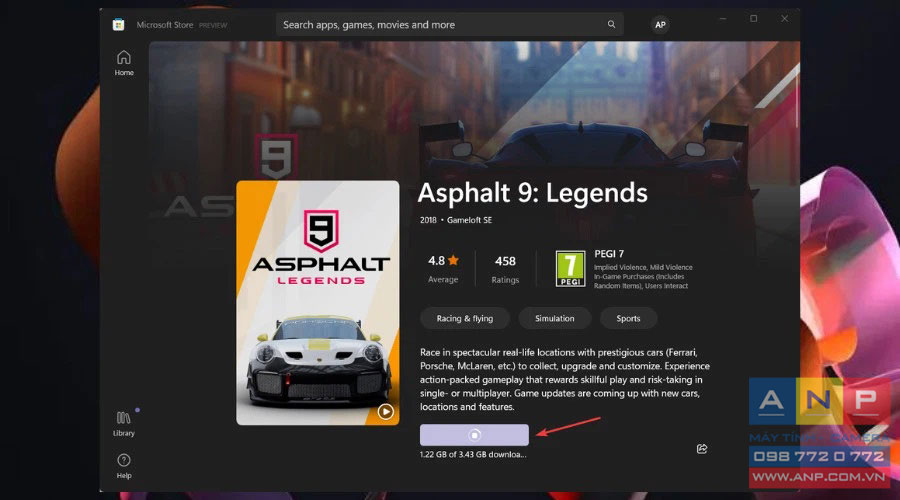Image resolution: width=900 pixels, height=500 pixels.
Task: Pause the download progress button
Action: 474,435
